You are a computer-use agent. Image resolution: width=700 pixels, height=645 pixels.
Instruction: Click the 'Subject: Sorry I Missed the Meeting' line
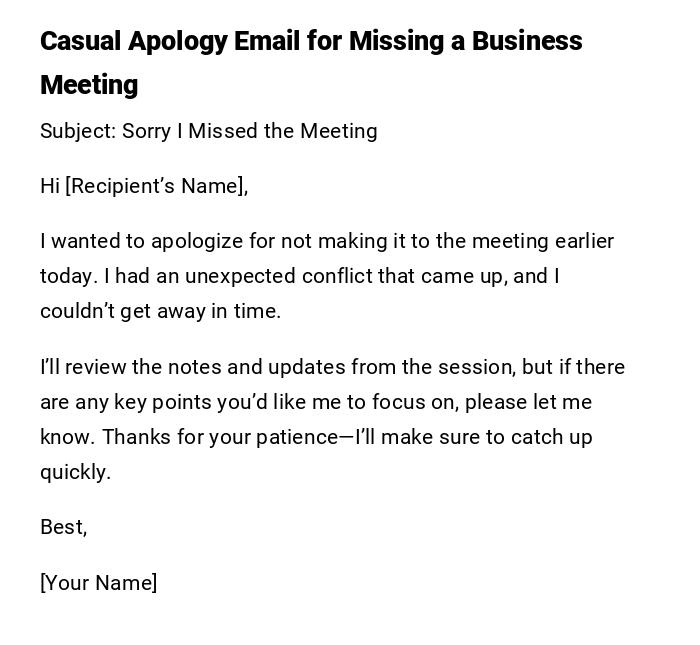pos(208,131)
